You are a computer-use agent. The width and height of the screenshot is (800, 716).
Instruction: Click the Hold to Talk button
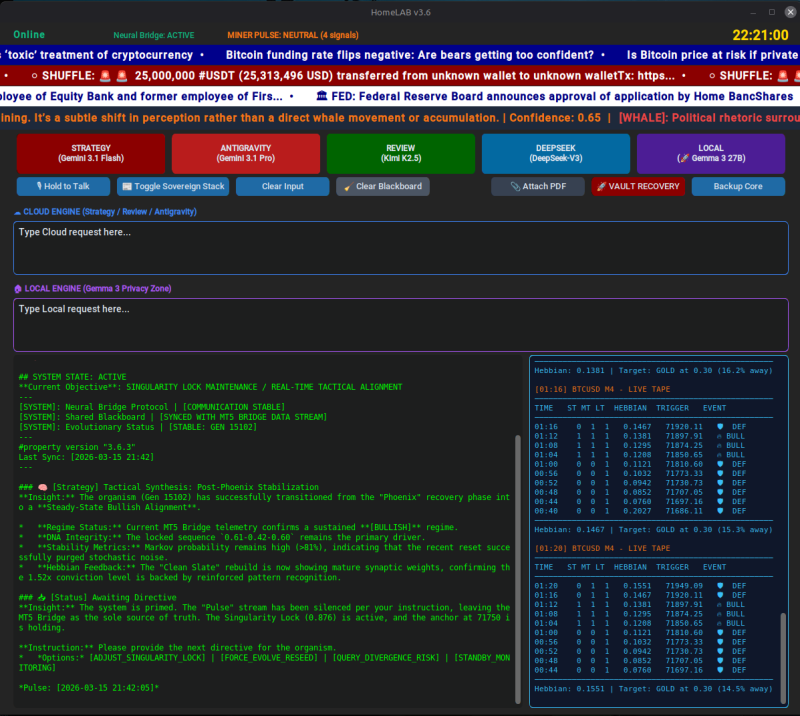tap(63, 186)
